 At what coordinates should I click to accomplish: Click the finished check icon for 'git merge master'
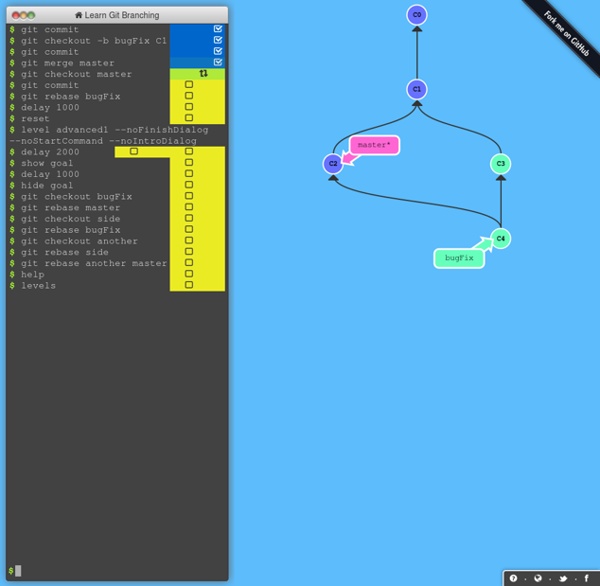point(218,62)
